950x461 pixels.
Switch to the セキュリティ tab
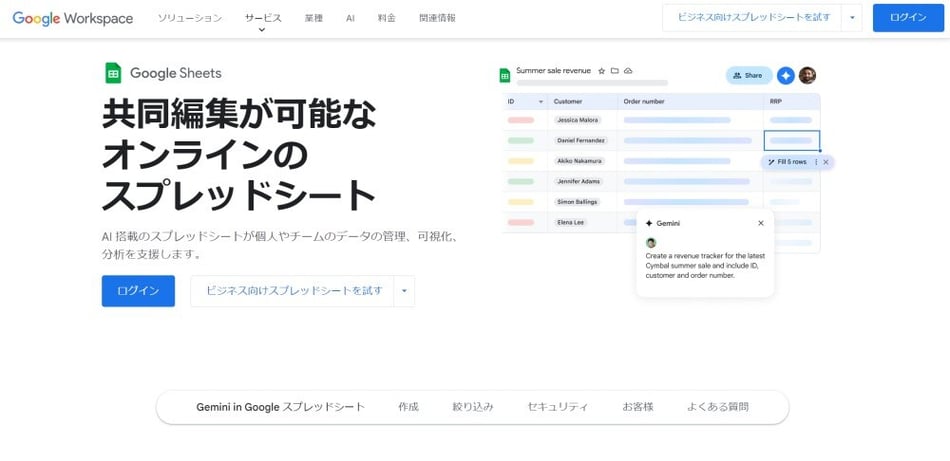[x=557, y=407]
